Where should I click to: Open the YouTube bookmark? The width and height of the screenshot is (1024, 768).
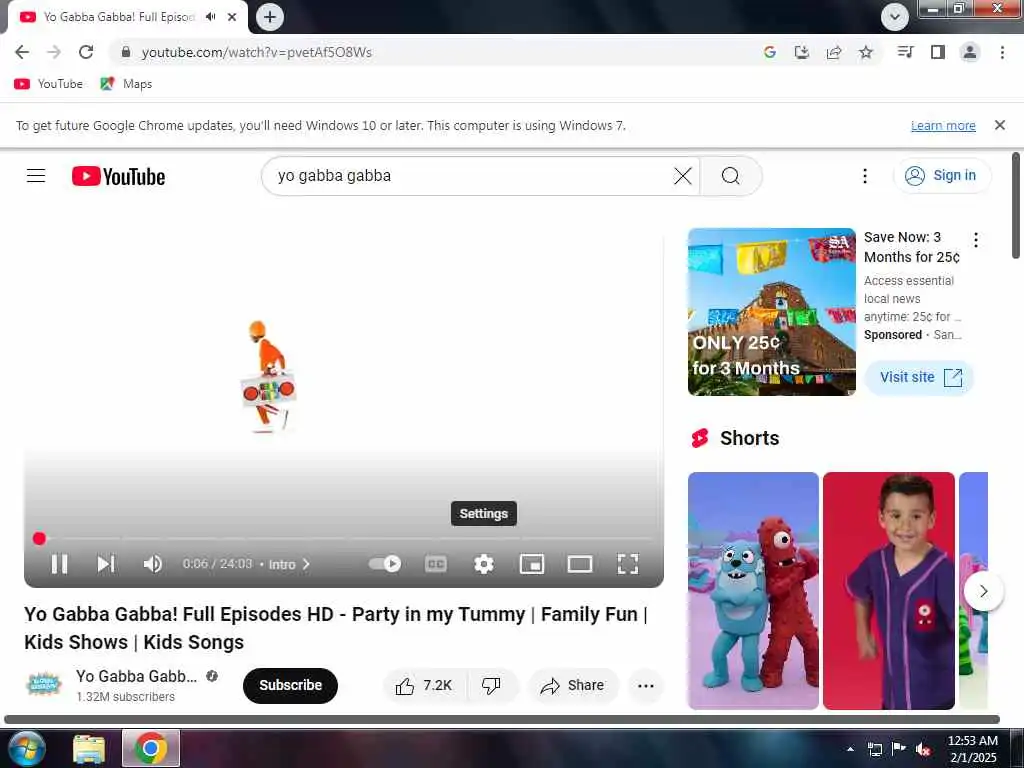49,84
